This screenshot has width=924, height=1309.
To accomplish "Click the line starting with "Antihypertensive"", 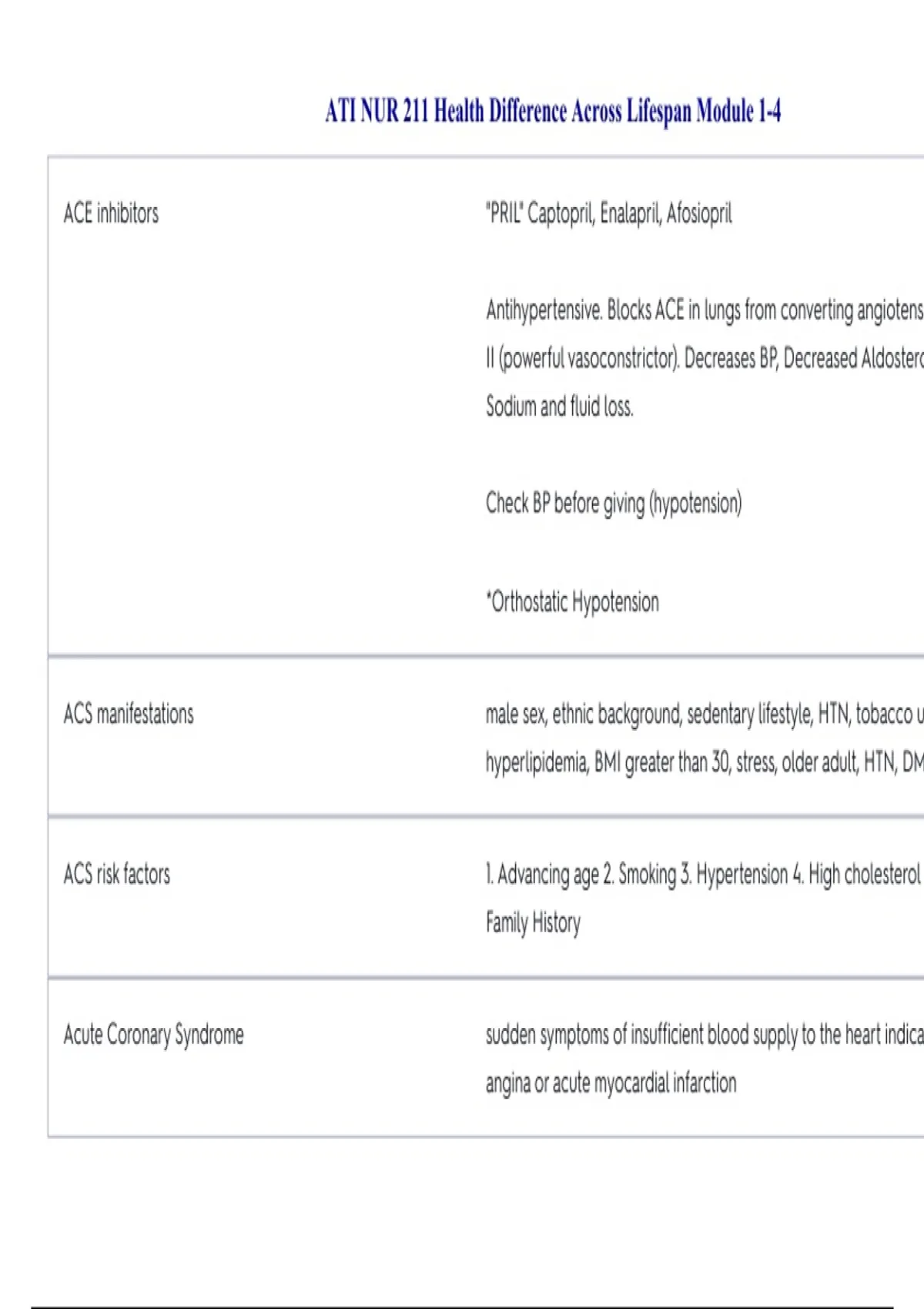I will click(704, 310).
